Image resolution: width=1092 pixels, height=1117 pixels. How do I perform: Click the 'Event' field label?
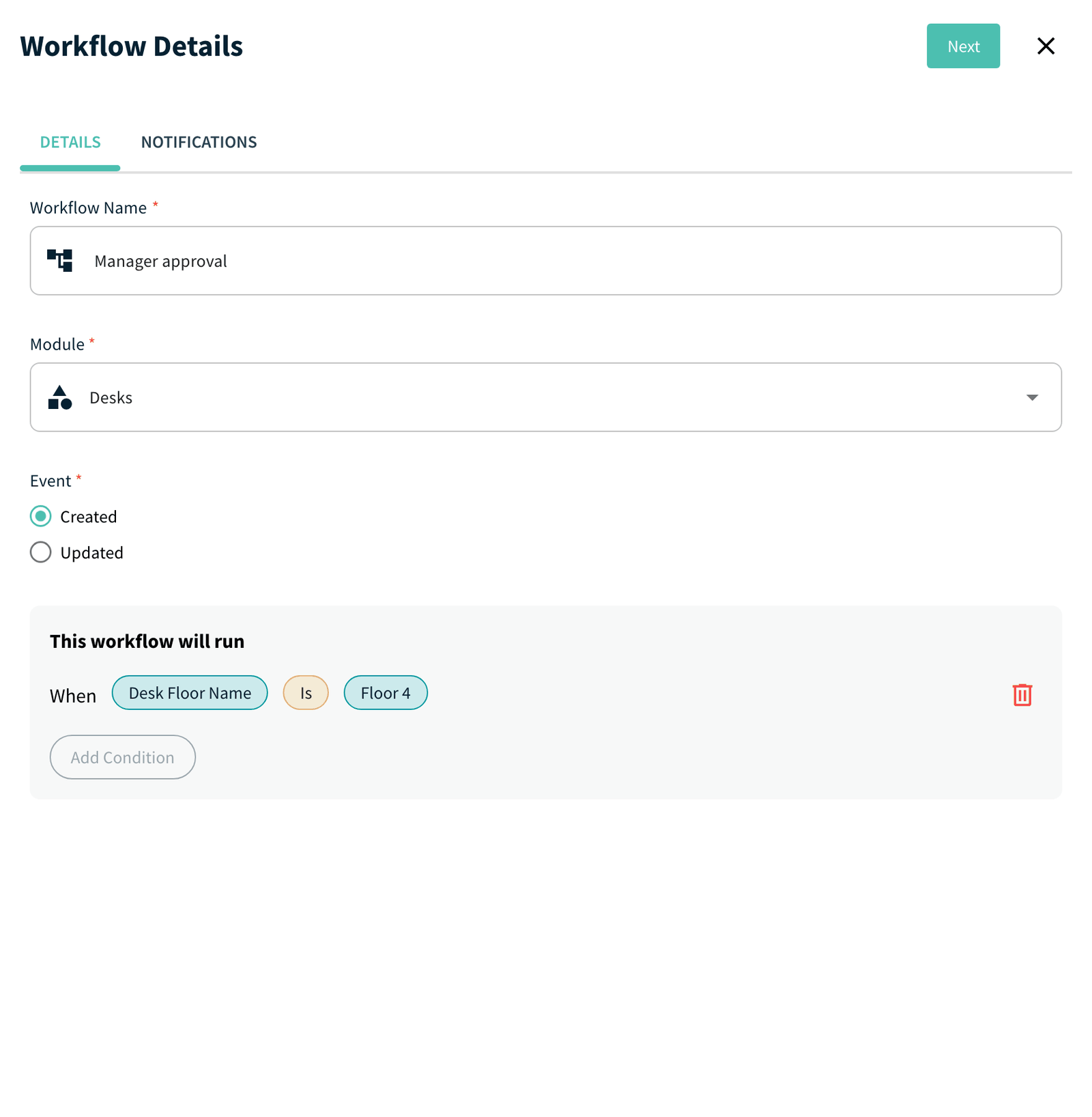click(x=51, y=481)
